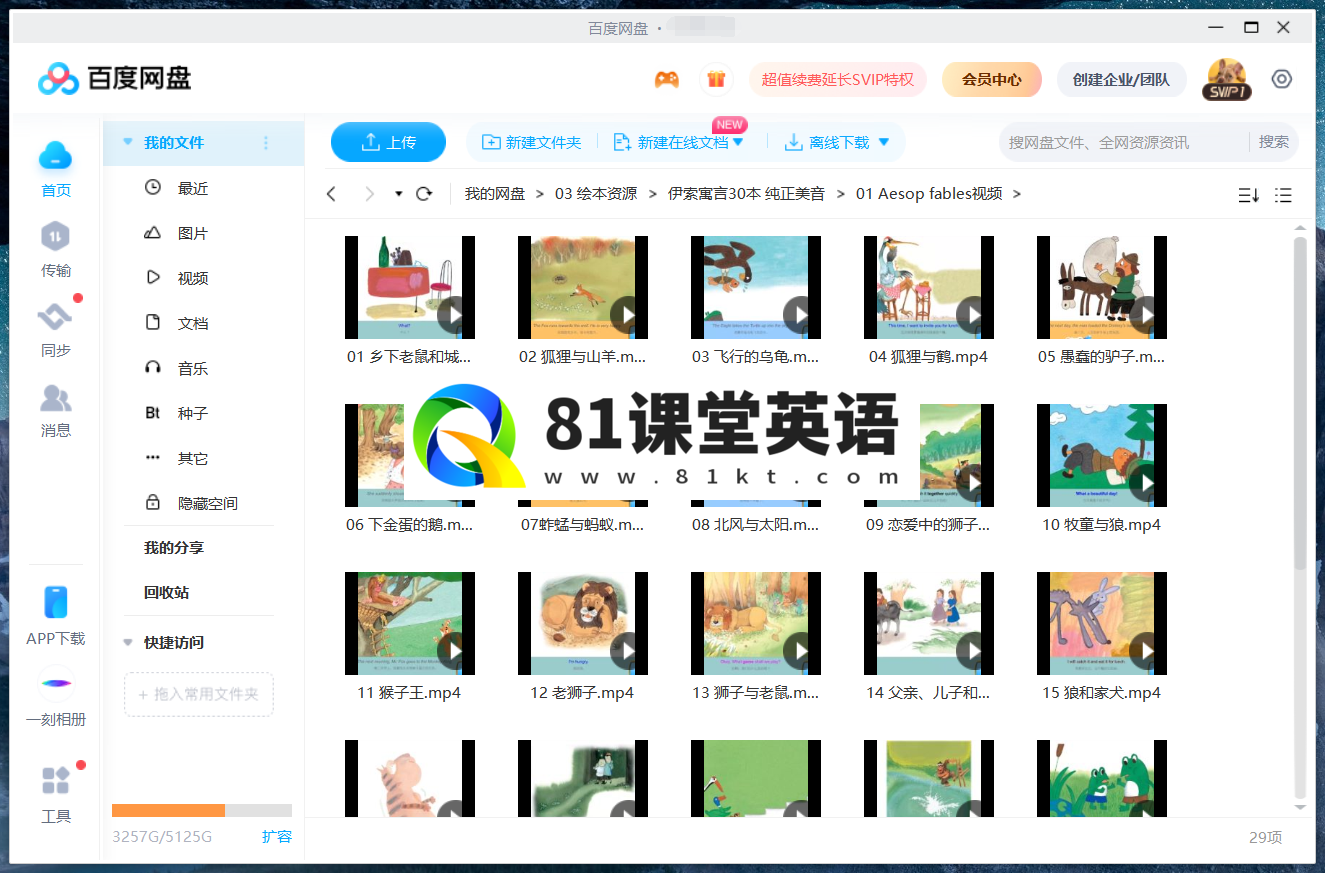
Task: Select 01 乡下老鼠和城 video thumbnail
Action: pyautogui.click(x=410, y=288)
